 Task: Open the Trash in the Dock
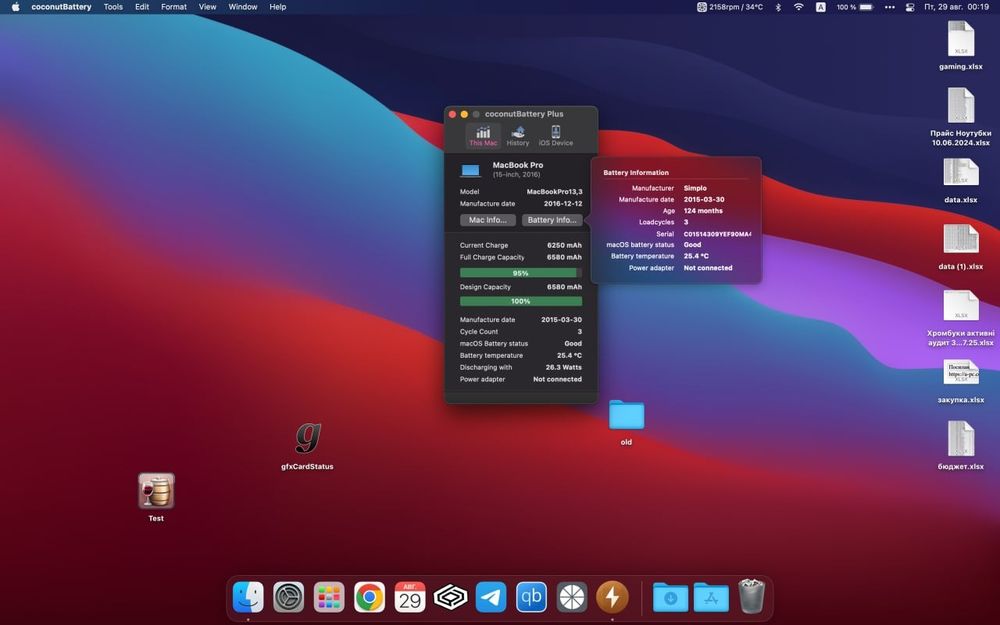point(751,596)
